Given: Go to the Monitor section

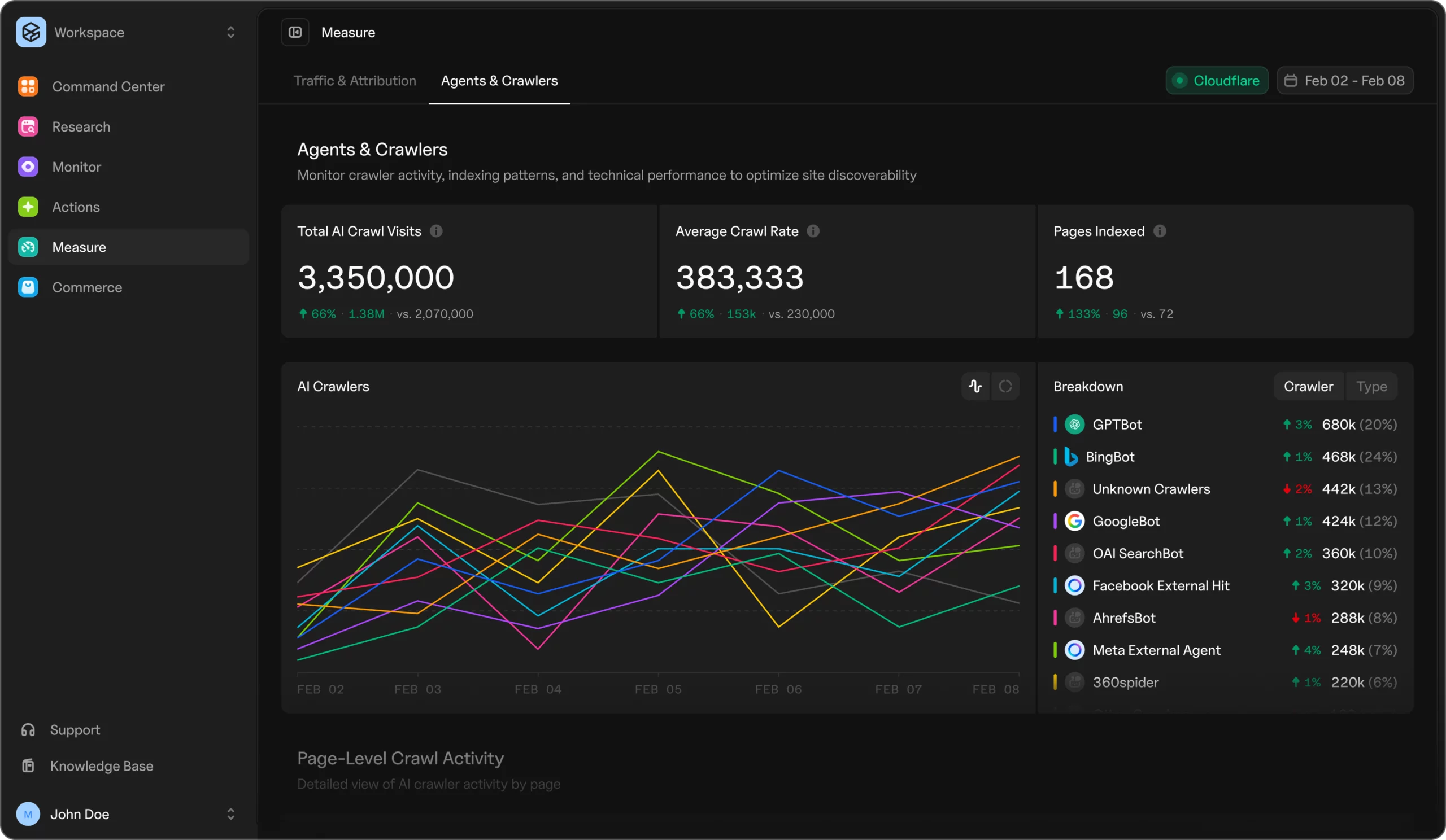Looking at the screenshot, I should click(76, 167).
